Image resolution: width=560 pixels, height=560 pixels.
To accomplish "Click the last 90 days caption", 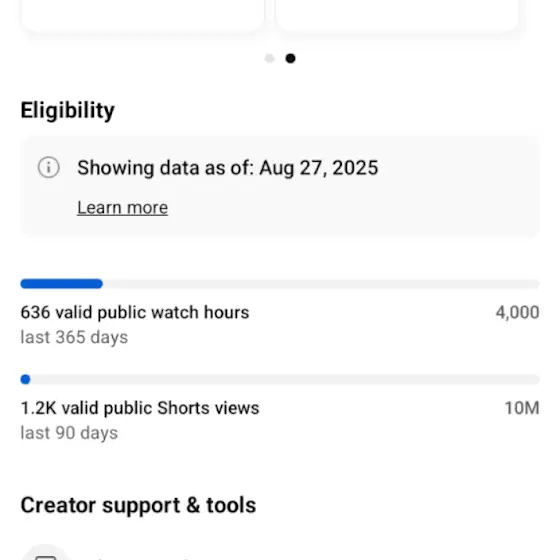I will (x=69, y=433).
